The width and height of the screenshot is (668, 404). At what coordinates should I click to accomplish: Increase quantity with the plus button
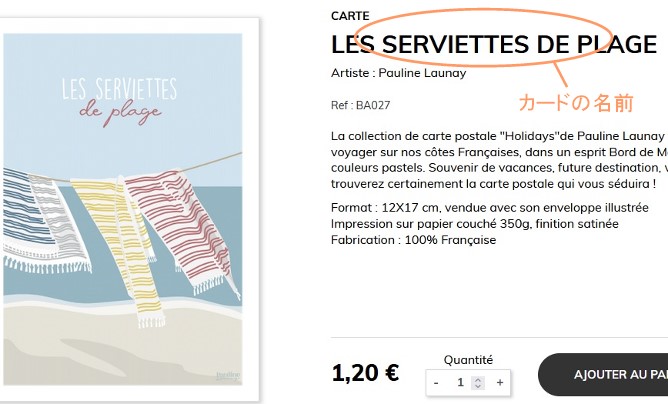[x=500, y=382]
